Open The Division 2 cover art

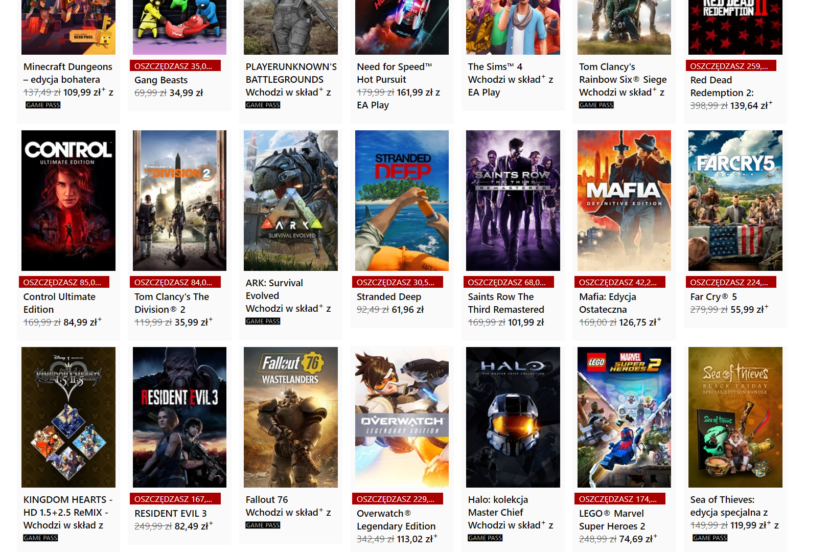coord(179,200)
